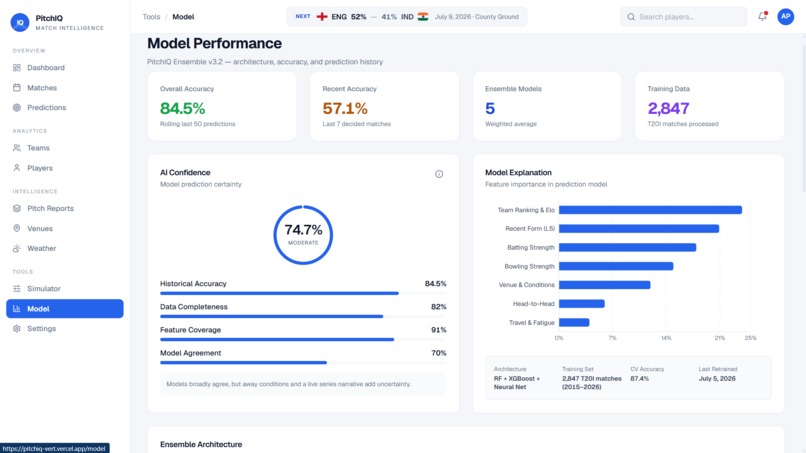Click the Feature Coverage progress bar
The image size is (806, 453).
303,339
